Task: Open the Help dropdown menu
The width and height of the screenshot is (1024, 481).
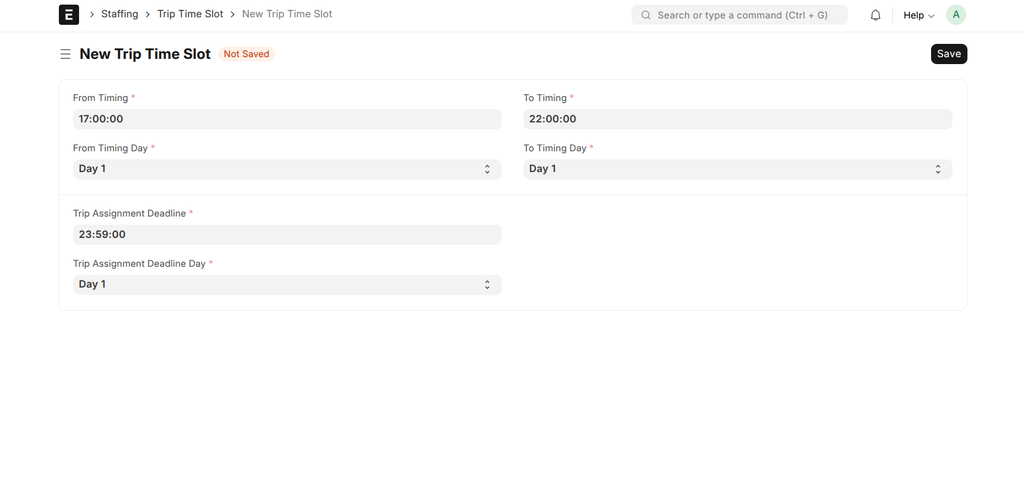Action: (918, 15)
